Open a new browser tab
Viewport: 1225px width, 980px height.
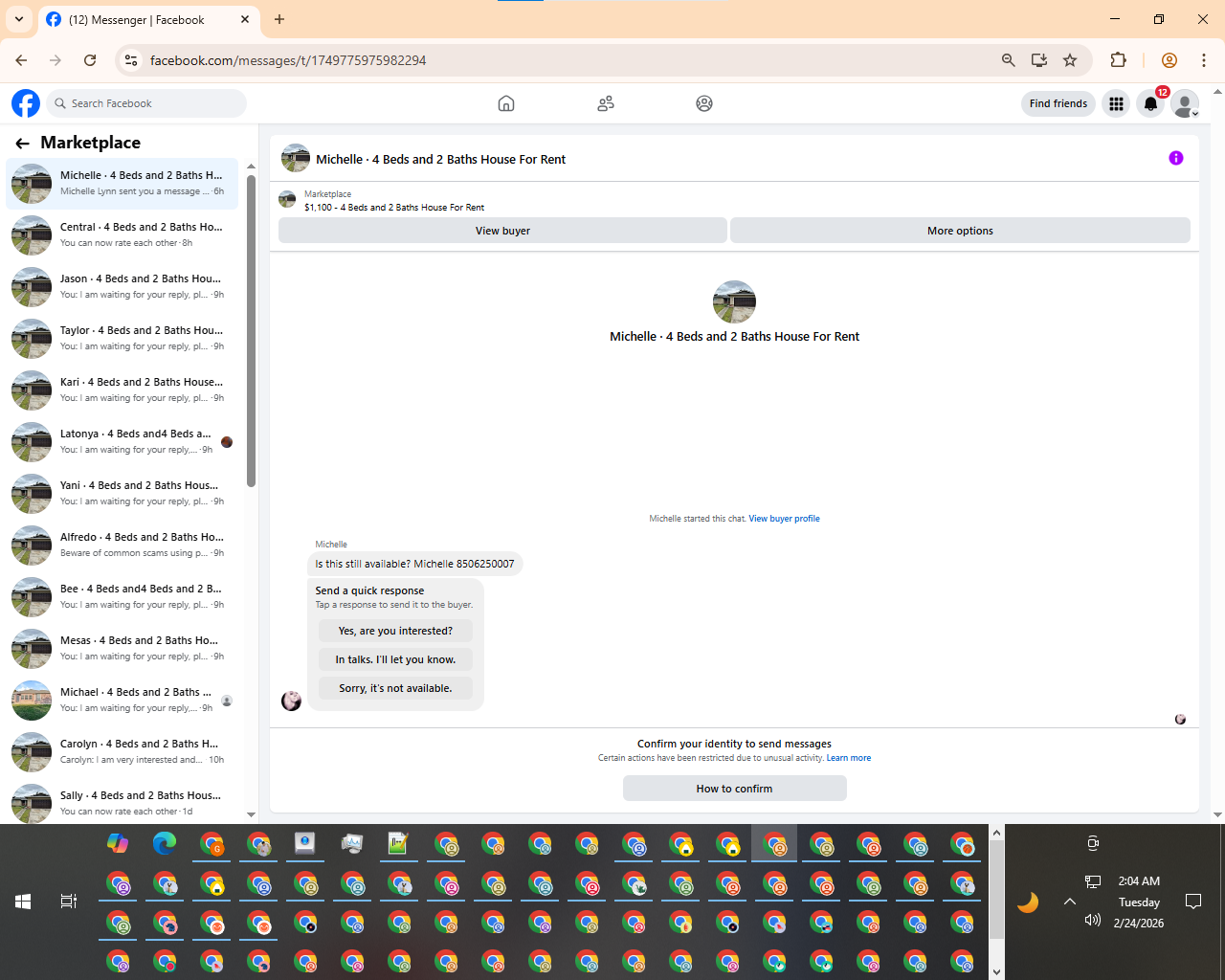click(x=279, y=19)
